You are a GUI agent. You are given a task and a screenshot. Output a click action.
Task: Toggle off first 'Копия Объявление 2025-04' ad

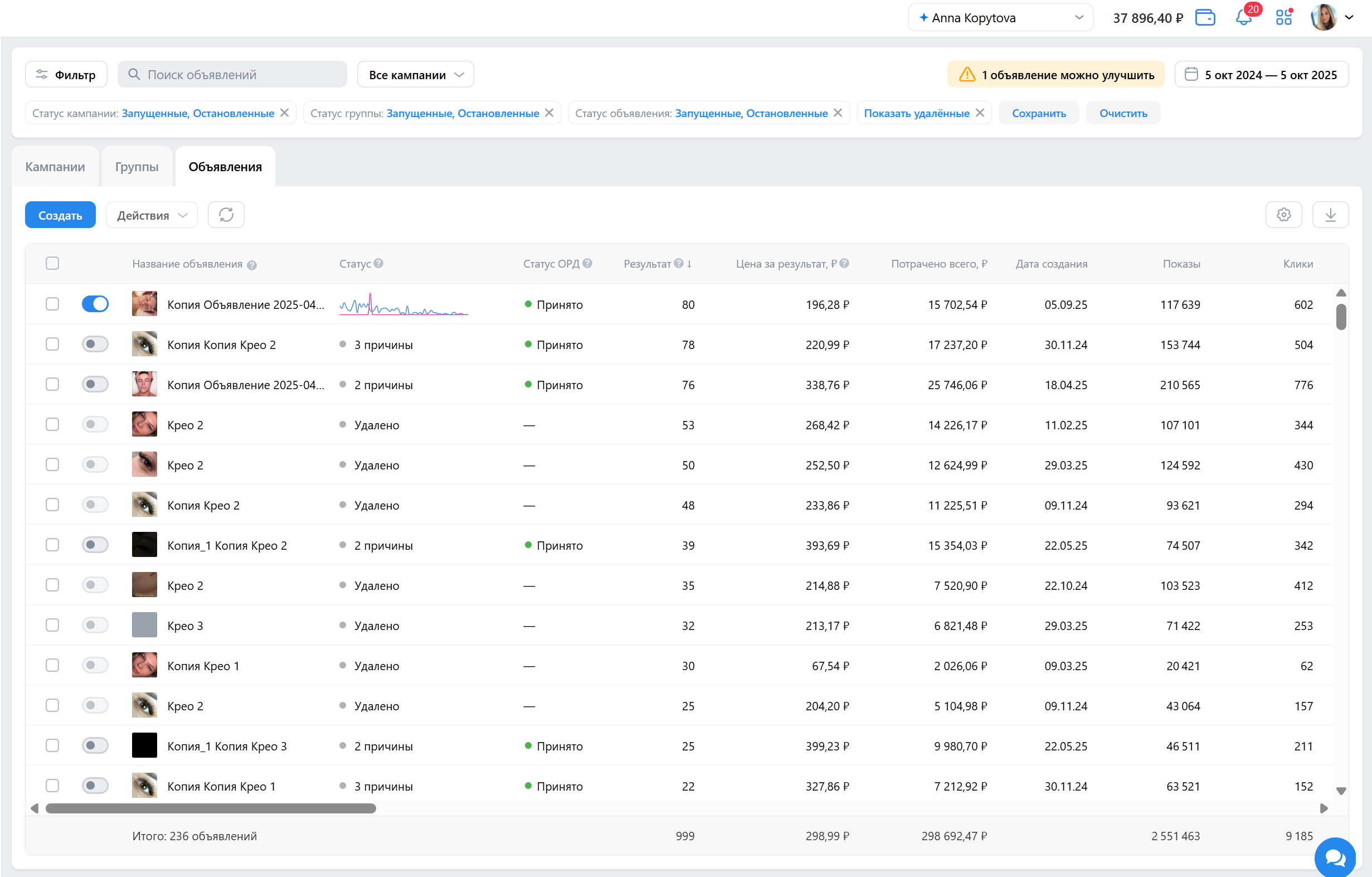point(95,304)
